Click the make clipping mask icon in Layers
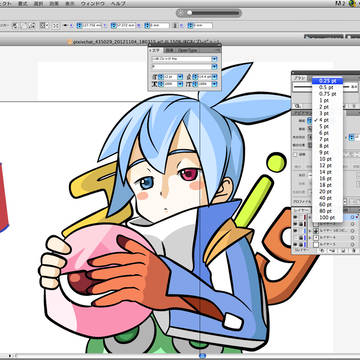Screen dimensions: 360x360 pos(322,251)
